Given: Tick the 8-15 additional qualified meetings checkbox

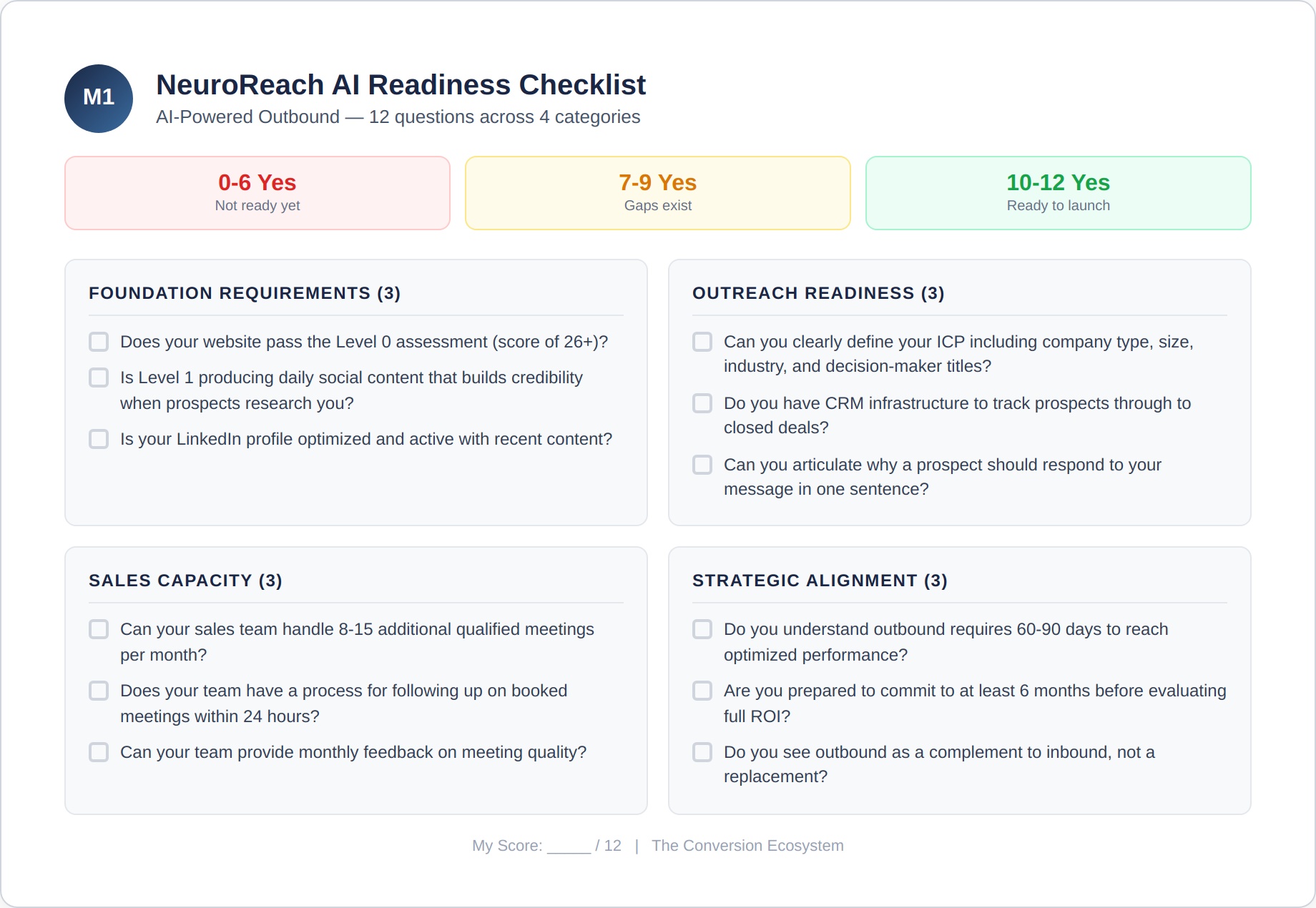Looking at the screenshot, I should [x=99, y=629].
